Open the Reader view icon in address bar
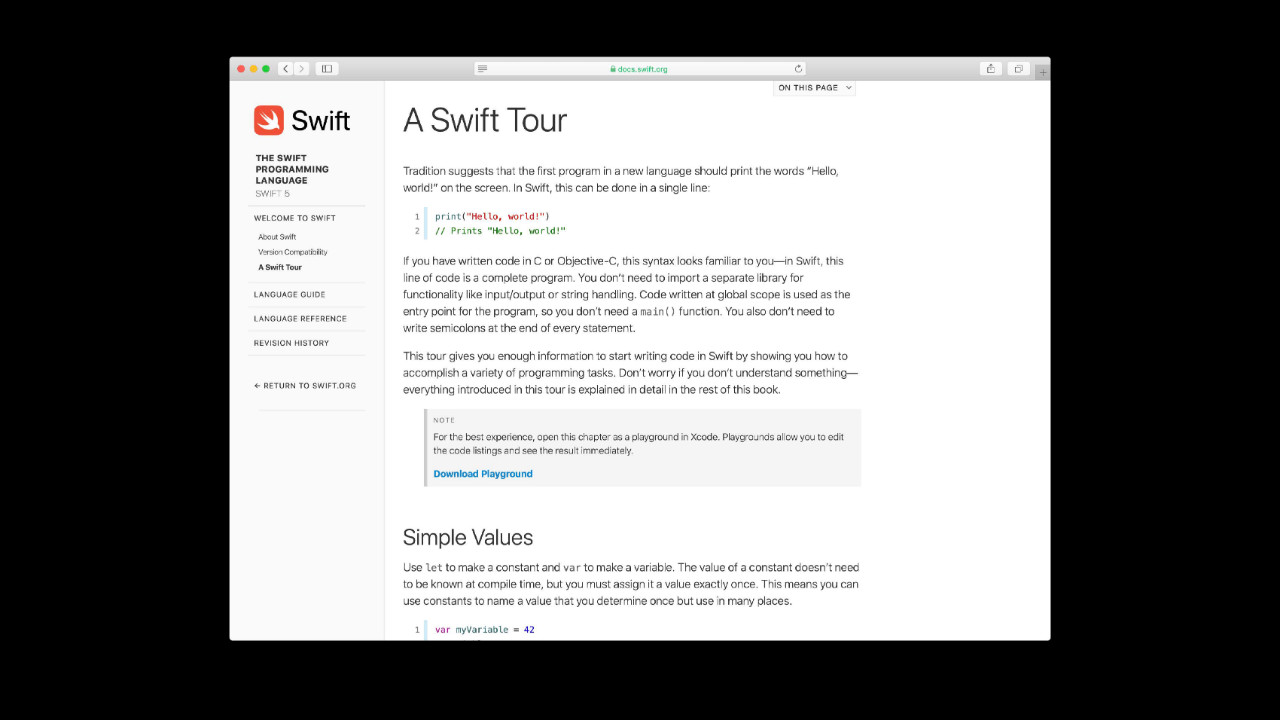The image size is (1280, 720). point(482,69)
